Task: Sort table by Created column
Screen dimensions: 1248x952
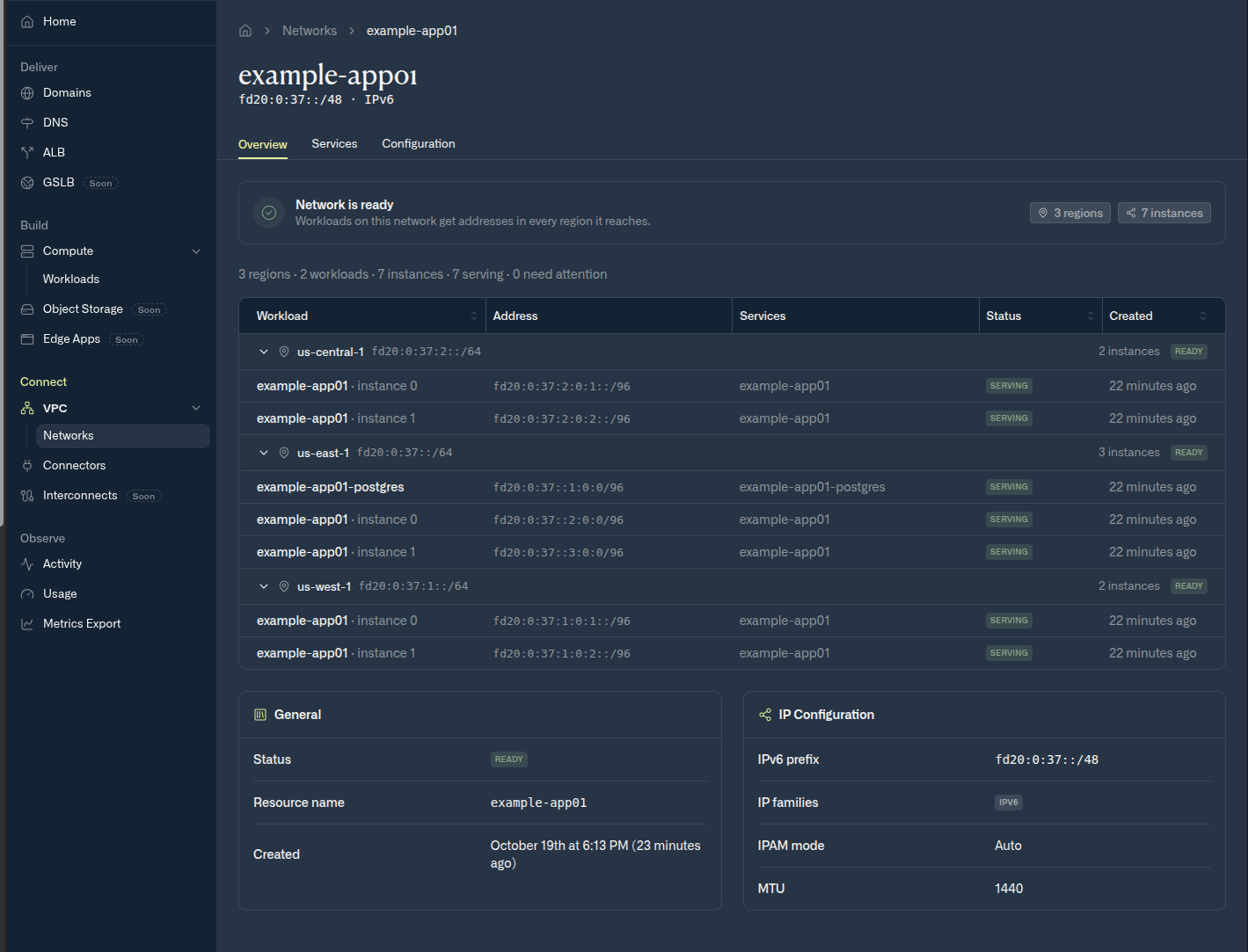Action: point(1203,316)
